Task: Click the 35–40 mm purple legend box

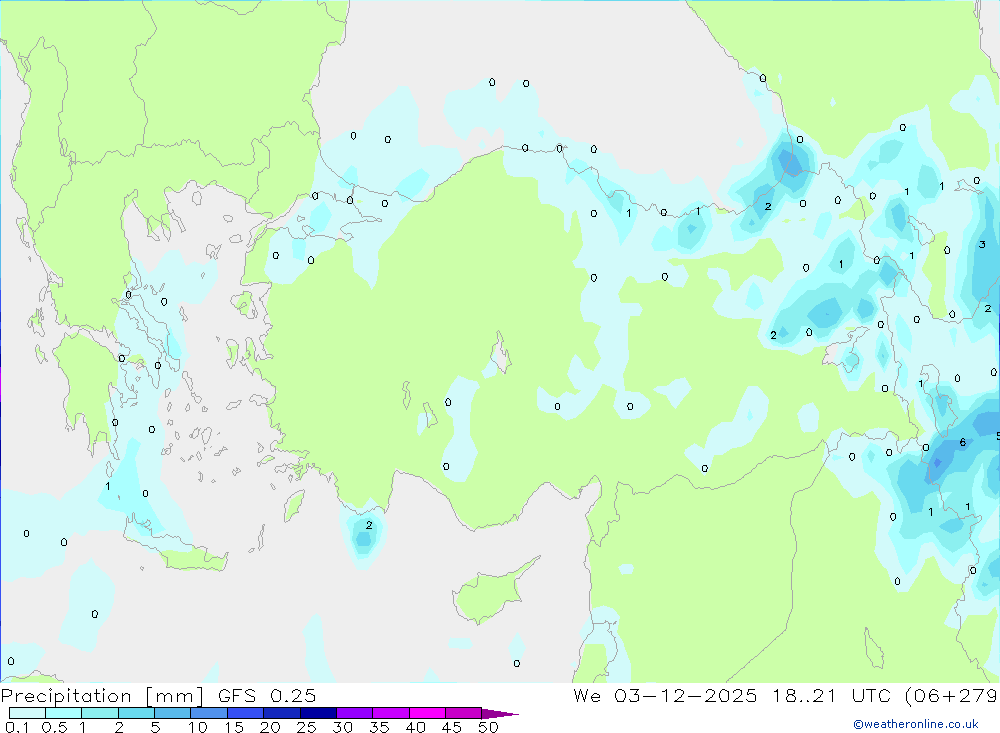Action: pyautogui.click(x=391, y=713)
